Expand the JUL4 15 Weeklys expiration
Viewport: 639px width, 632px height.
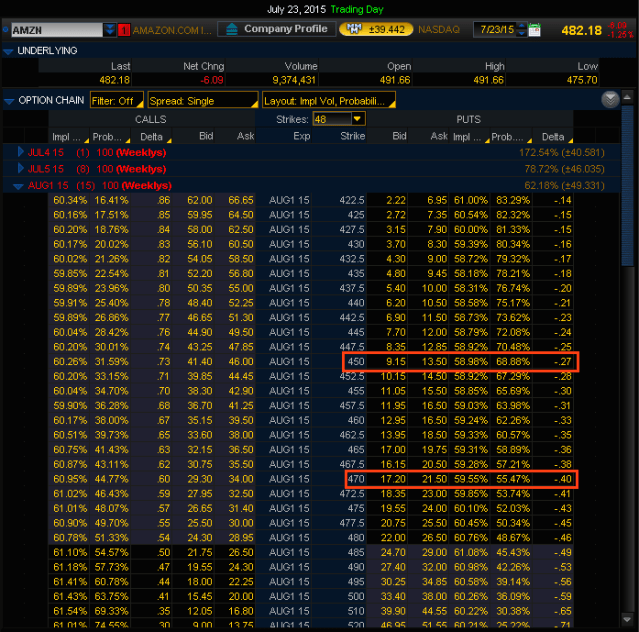point(20,152)
